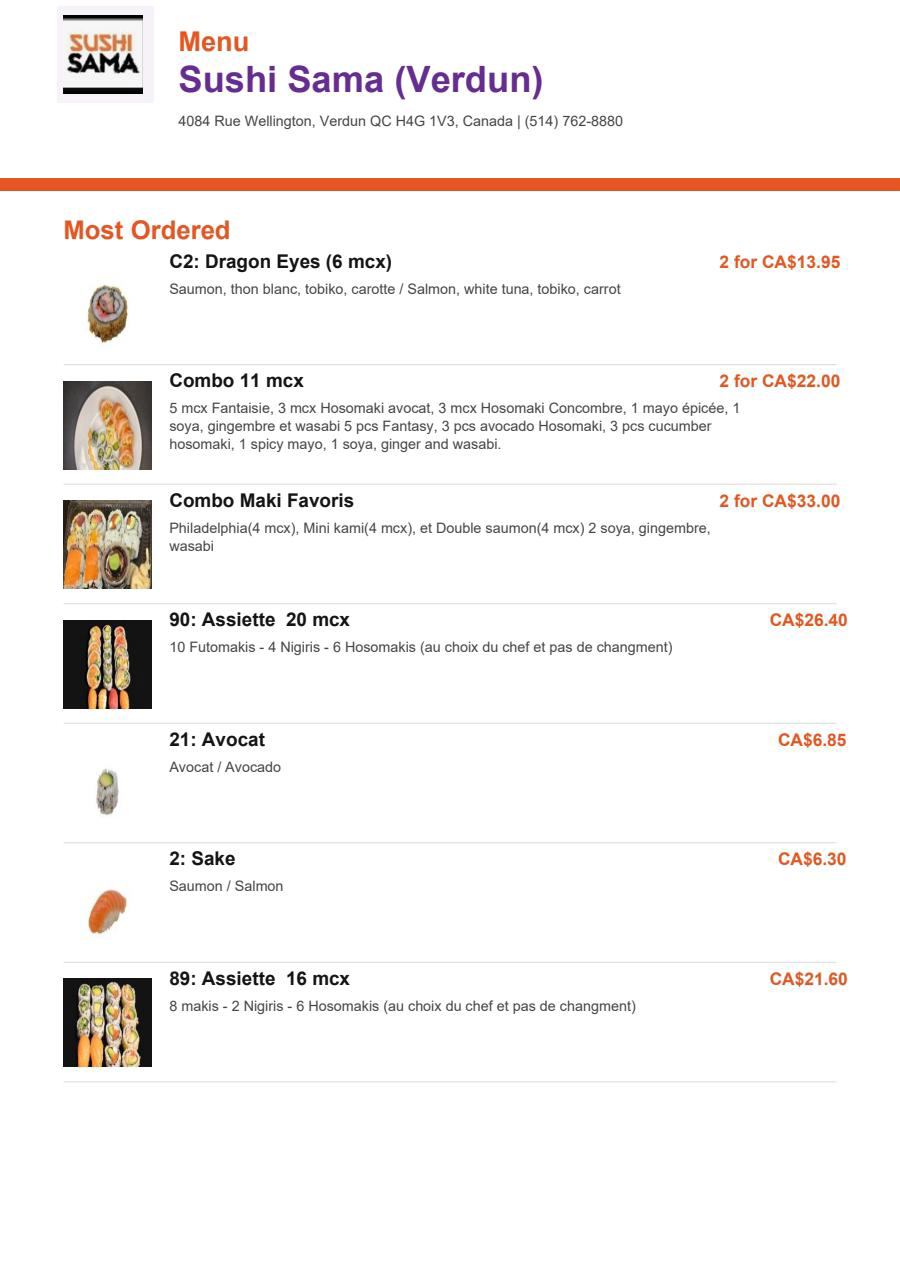
Task: Select the 2: Sake item name
Action: click(202, 859)
